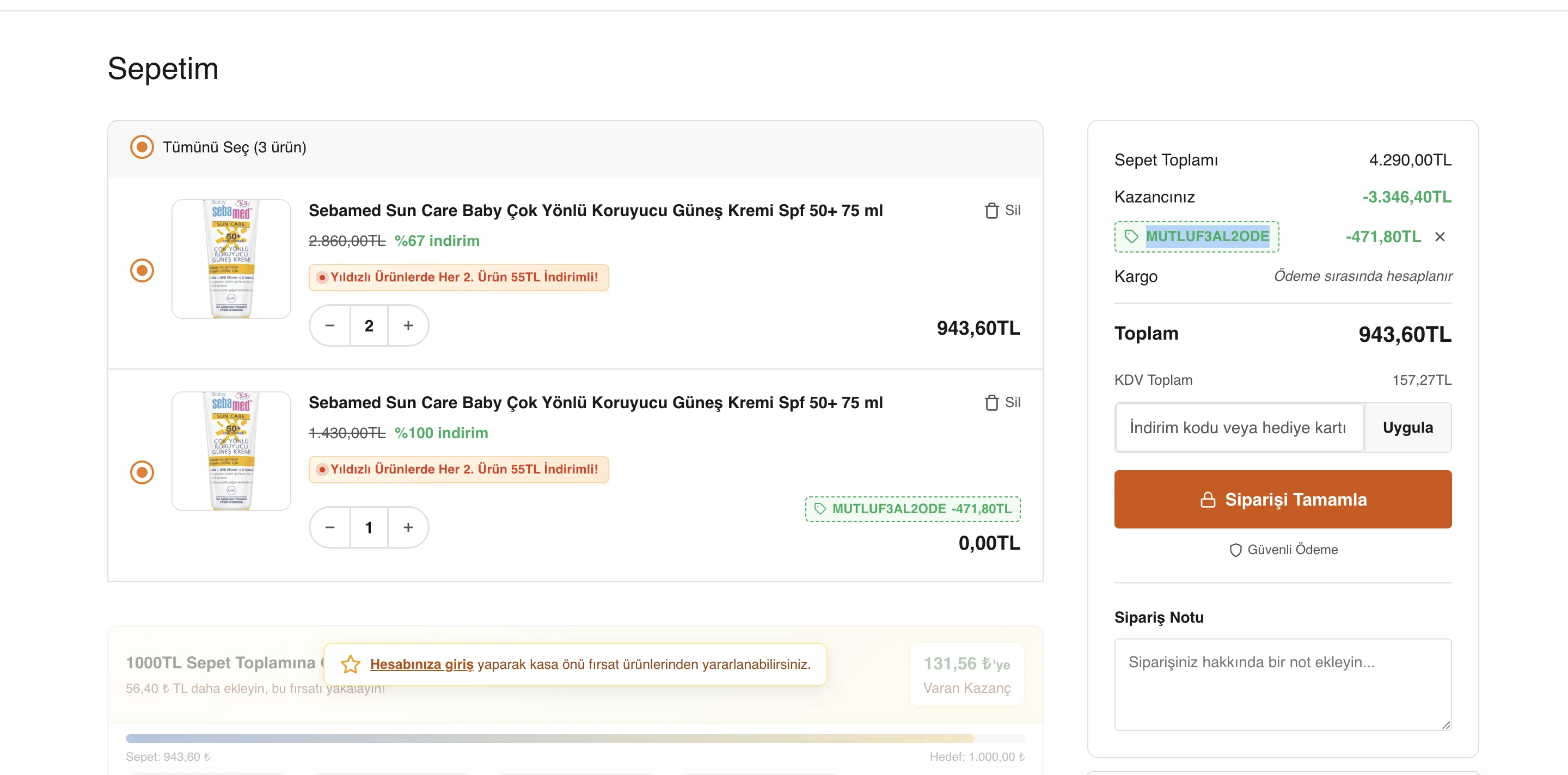Click the quantity value 1 of second item
1568x775 pixels.
point(369,527)
